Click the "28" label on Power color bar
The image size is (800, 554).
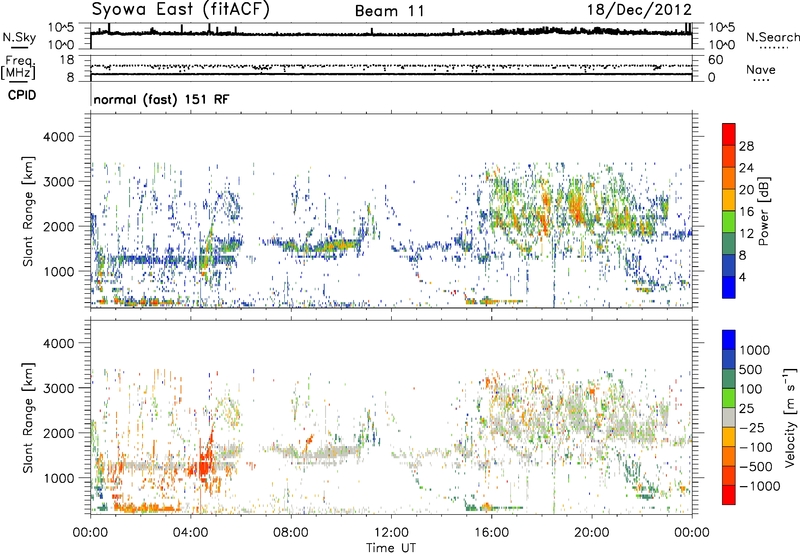click(746, 146)
